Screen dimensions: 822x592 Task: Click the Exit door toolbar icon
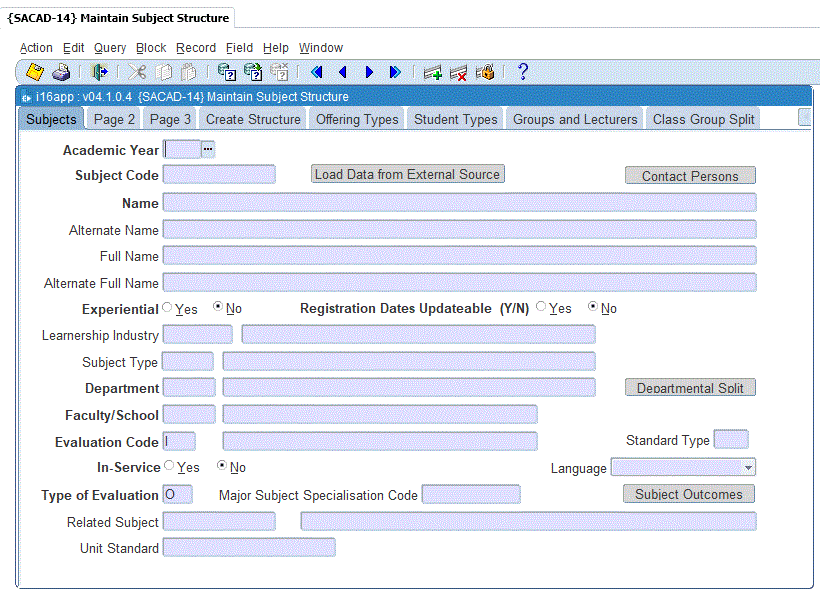coord(99,72)
